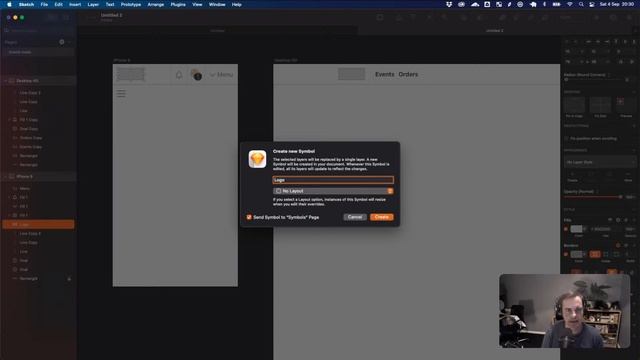Open the Sketch menu
The width and height of the screenshot is (640, 360).
(26, 4)
